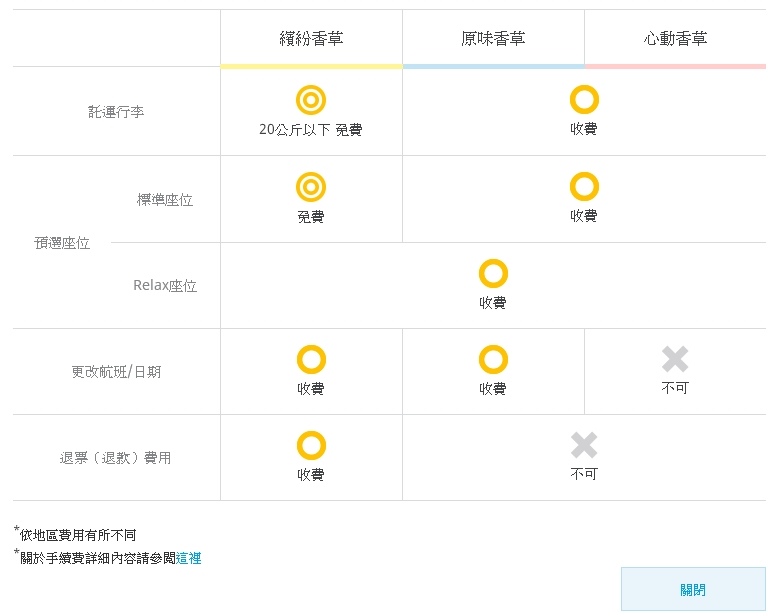Click double-circle icon for 託運行李 free baggage

tap(311, 100)
